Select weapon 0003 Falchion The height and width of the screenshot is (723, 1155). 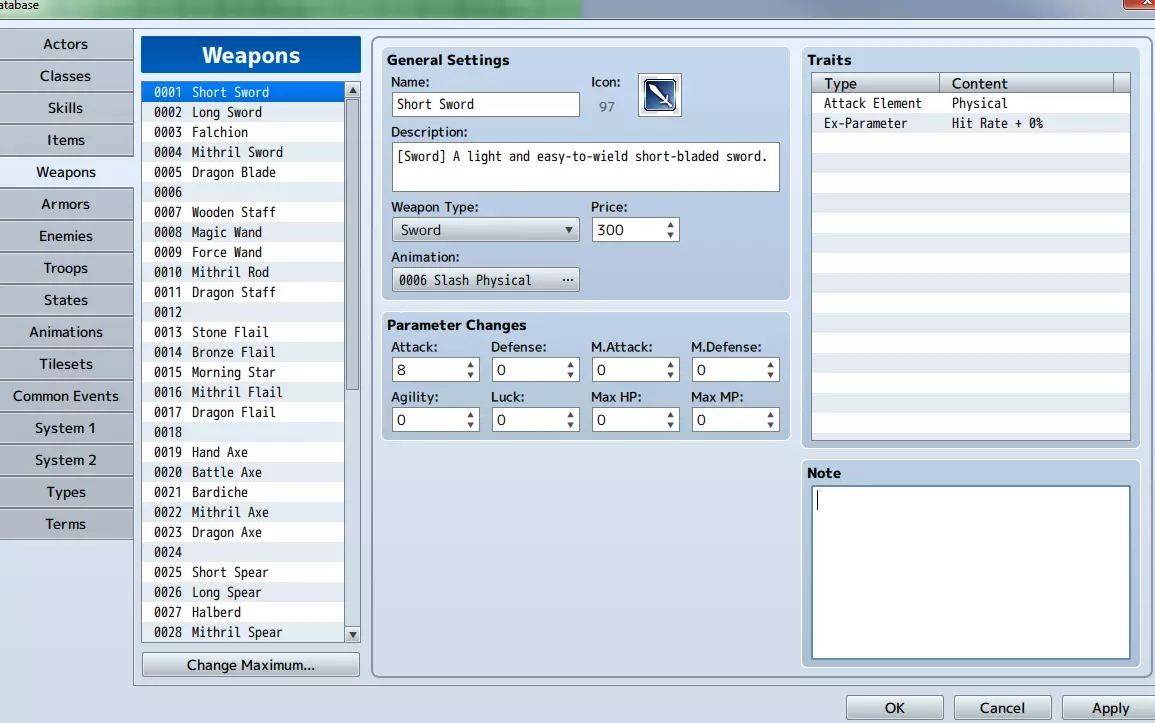[242, 132]
